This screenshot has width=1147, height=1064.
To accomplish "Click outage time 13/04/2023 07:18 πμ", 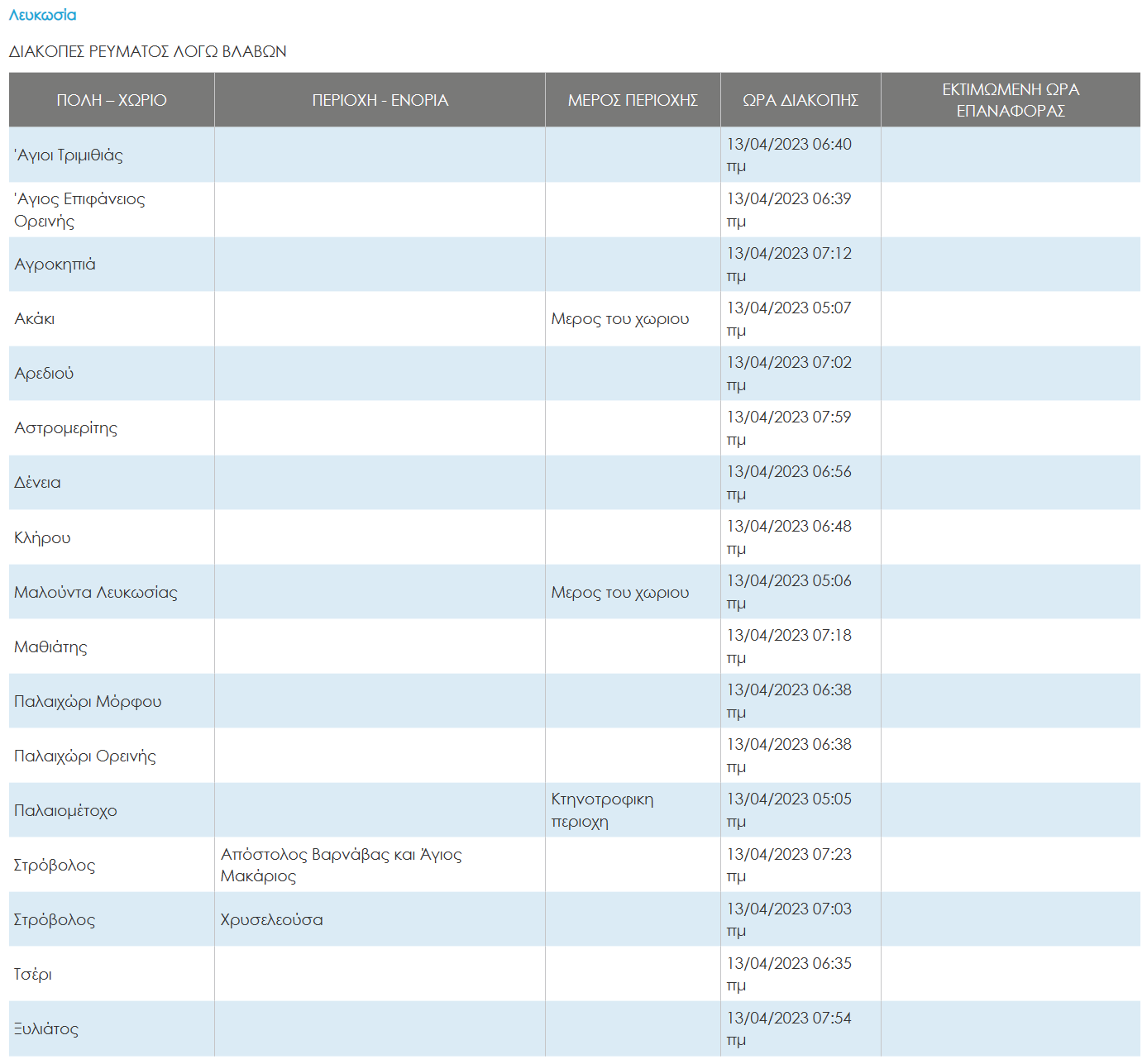I will [x=801, y=647].
